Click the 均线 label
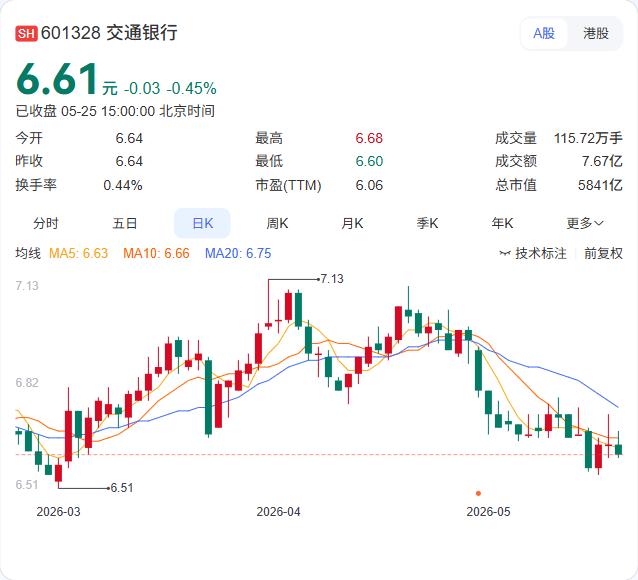The height and width of the screenshot is (580, 638). (28, 253)
